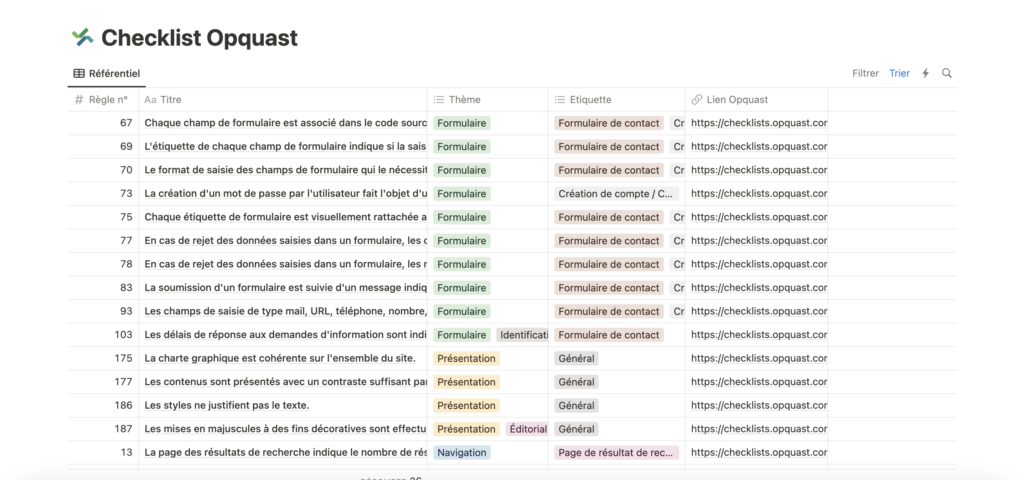
Task: Select rule number 175 cell
Action: click(x=103, y=358)
